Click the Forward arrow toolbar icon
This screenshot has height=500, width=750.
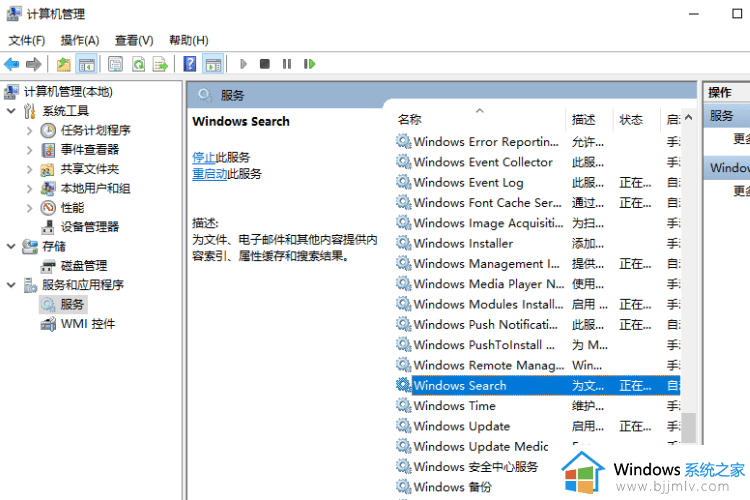[x=33, y=64]
